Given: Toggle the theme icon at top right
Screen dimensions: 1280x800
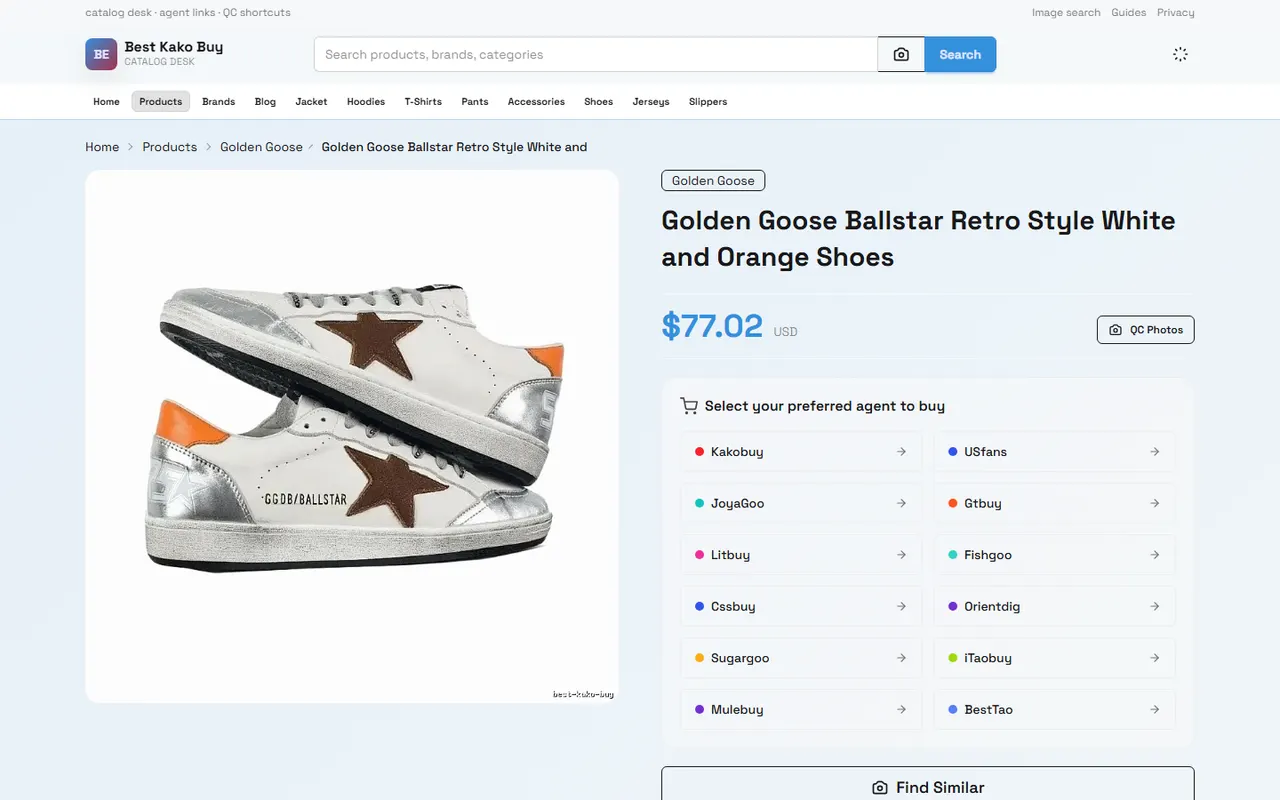Looking at the screenshot, I should point(1180,55).
